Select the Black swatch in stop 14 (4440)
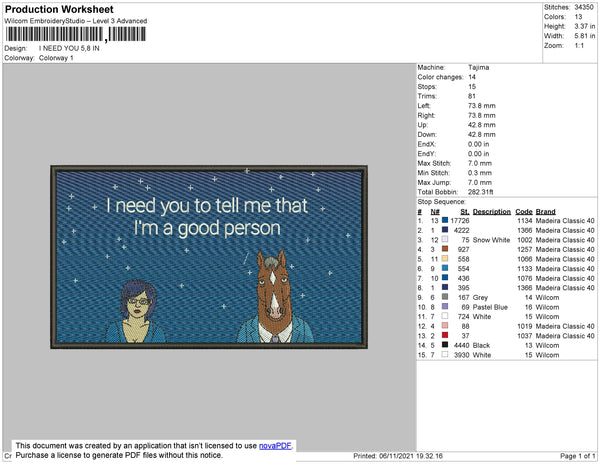Viewport: 600px width, 464px height. point(445,345)
